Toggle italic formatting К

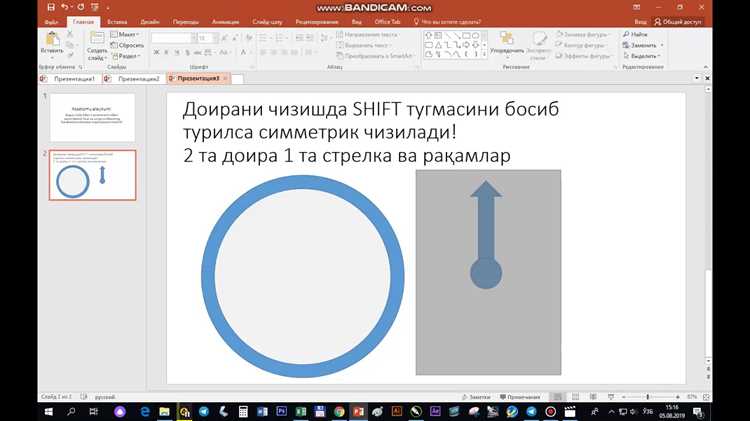pyautogui.click(x=166, y=52)
